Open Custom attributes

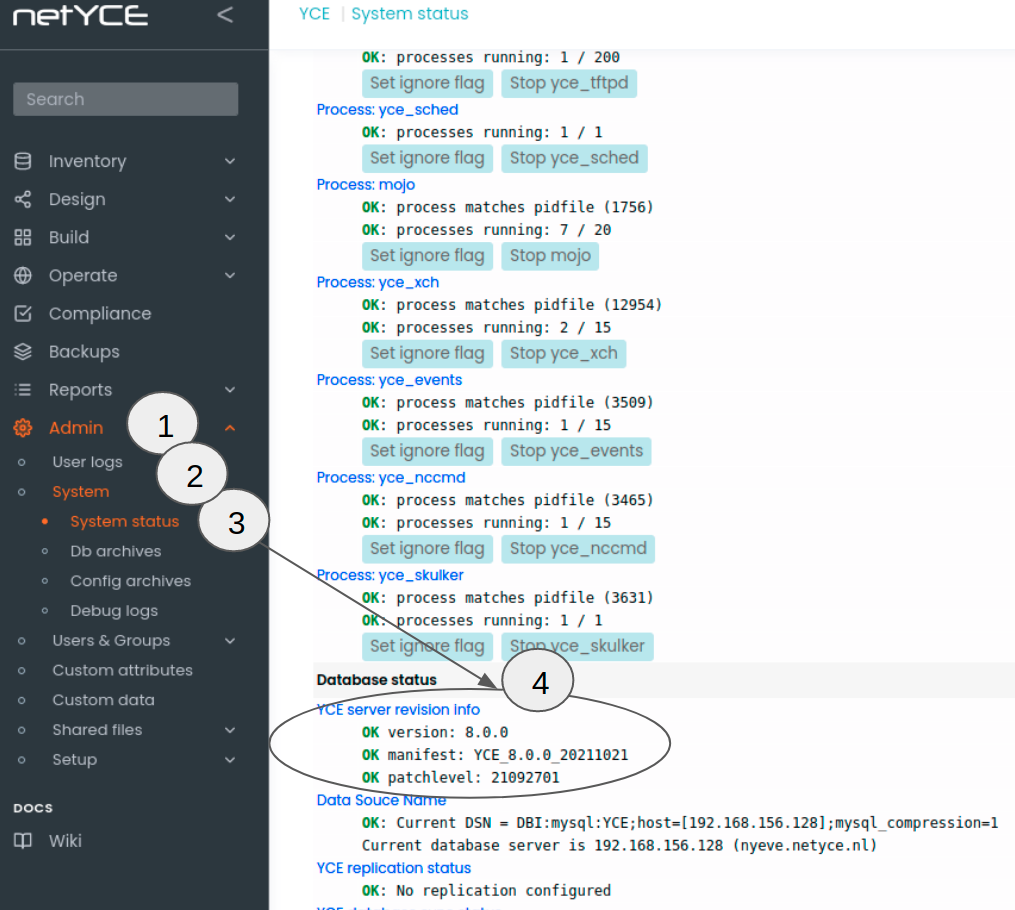[x=122, y=671]
